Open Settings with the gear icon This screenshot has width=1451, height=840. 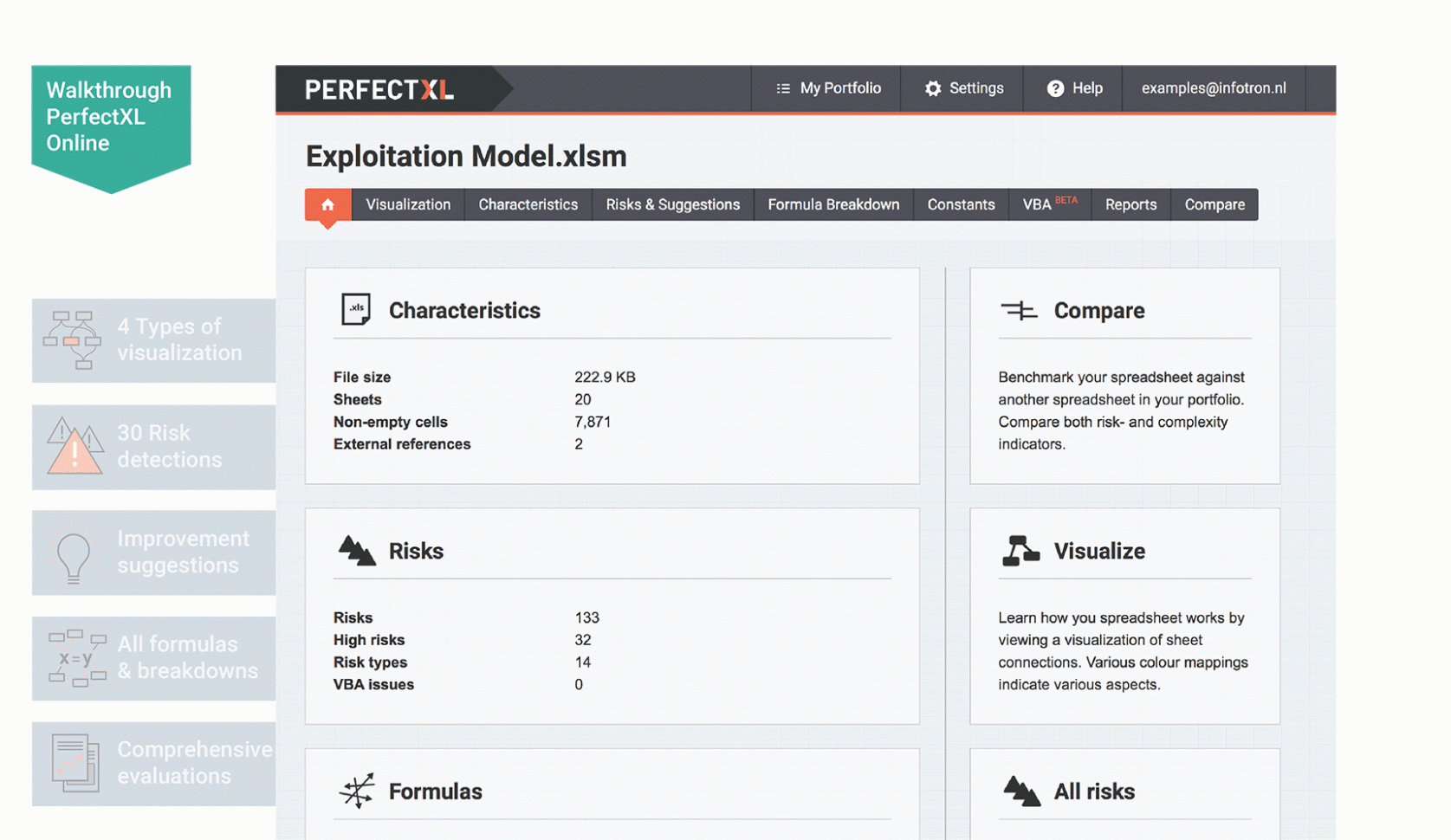click(x=933, y=88)
